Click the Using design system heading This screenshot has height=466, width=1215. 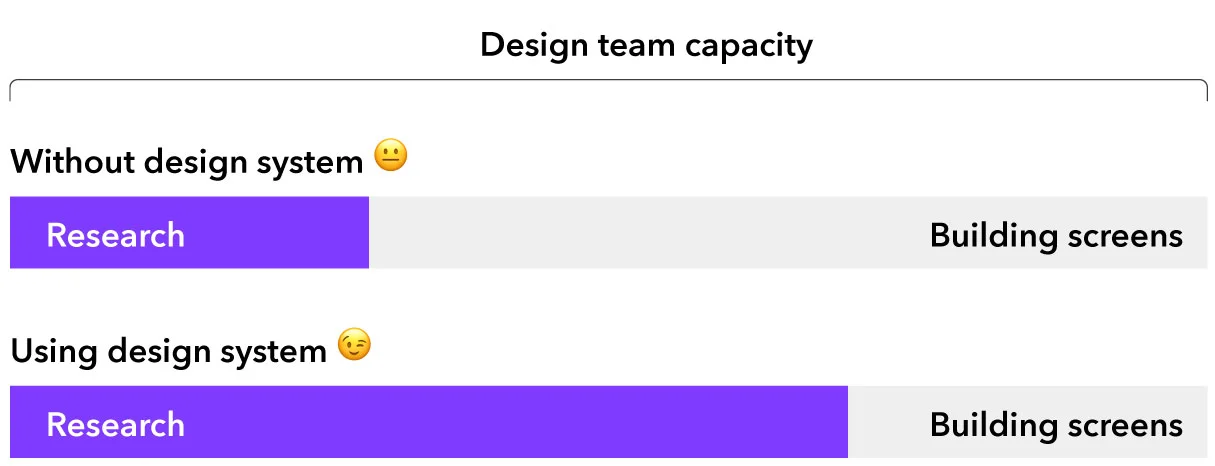pos(168,351)
